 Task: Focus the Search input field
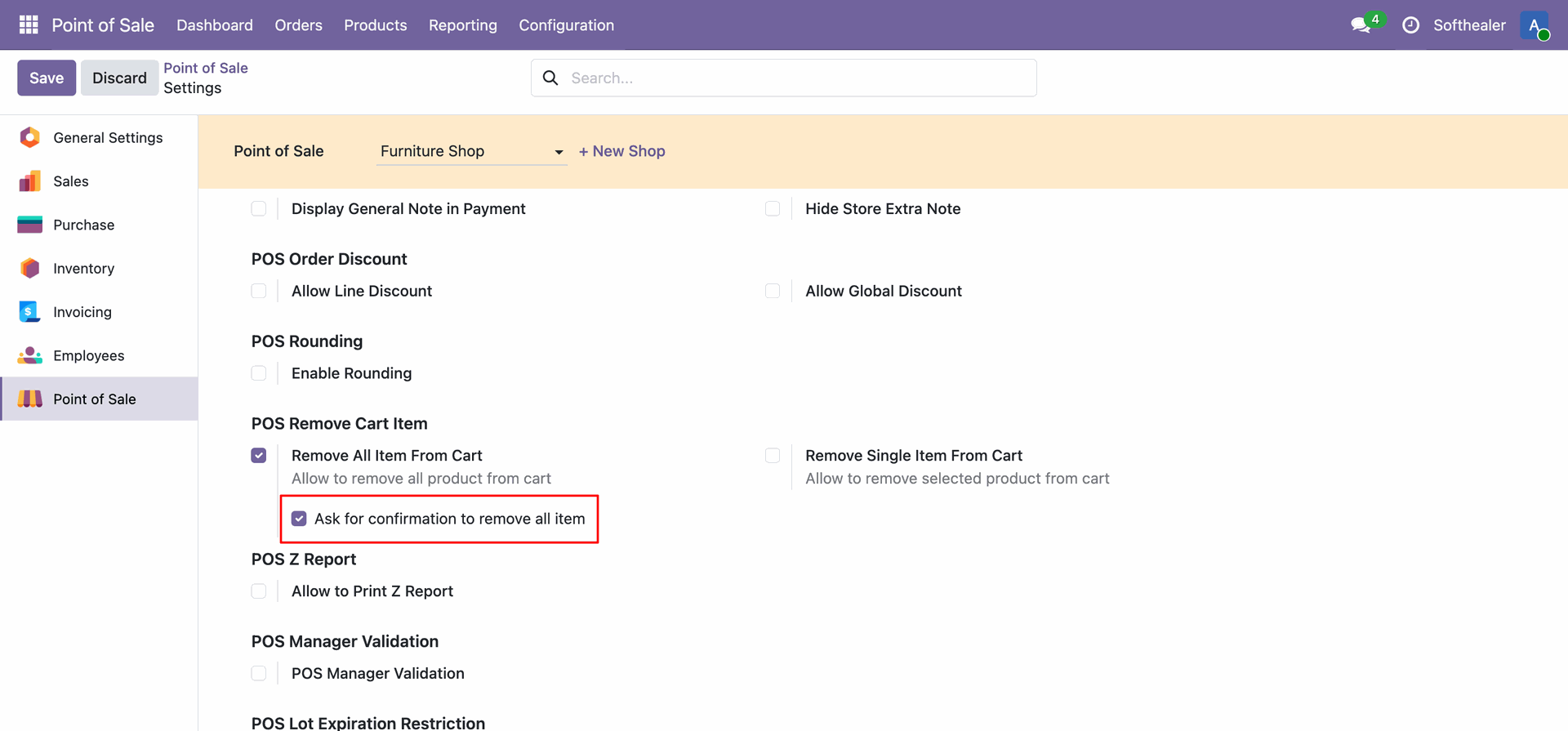(x=784, y=78)
